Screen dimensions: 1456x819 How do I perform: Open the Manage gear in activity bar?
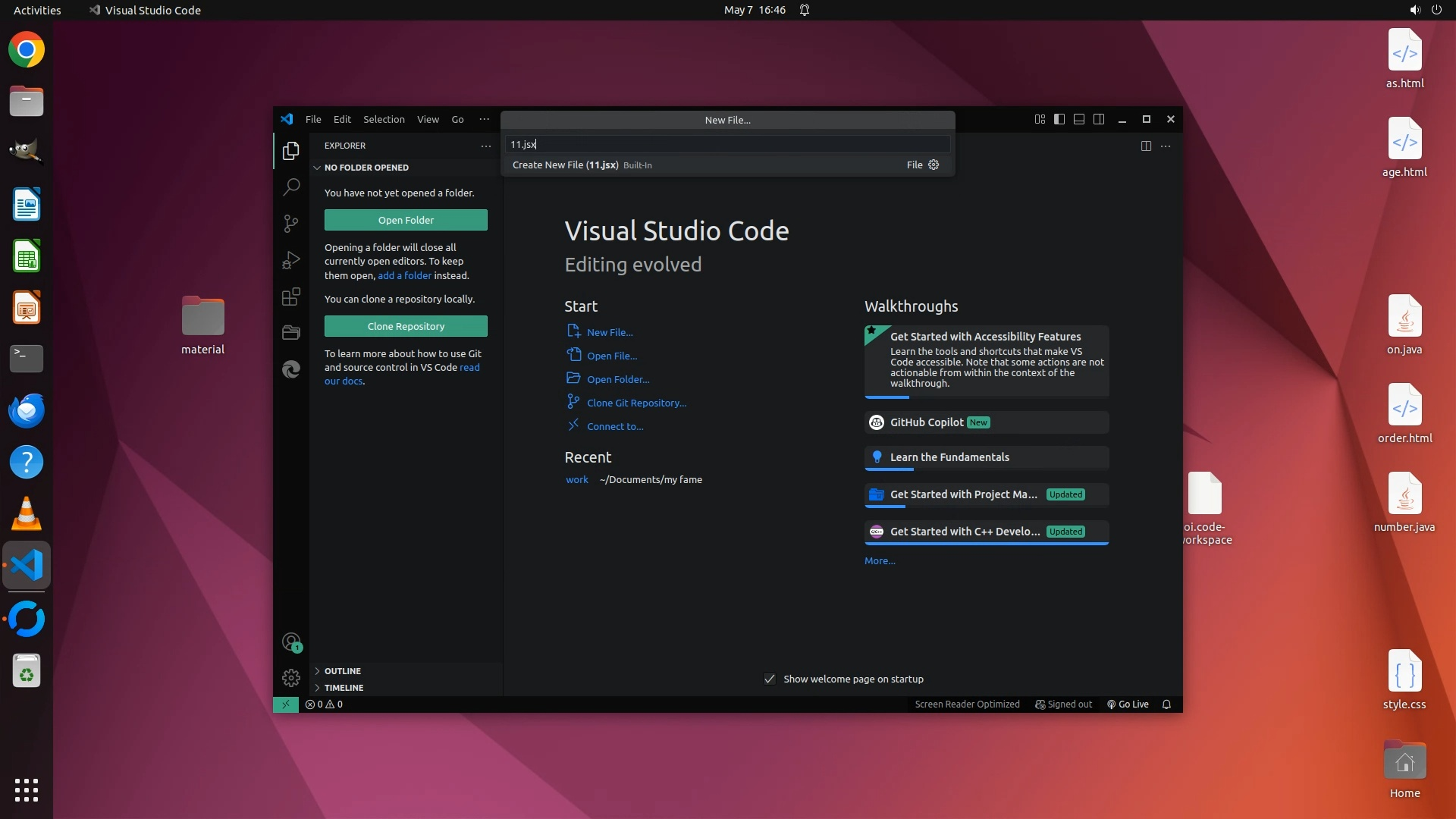tap(291, 677)
